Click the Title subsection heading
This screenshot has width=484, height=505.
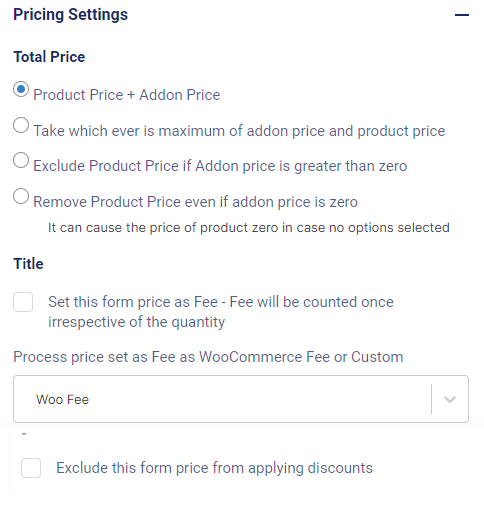click(x=28, y=264)
